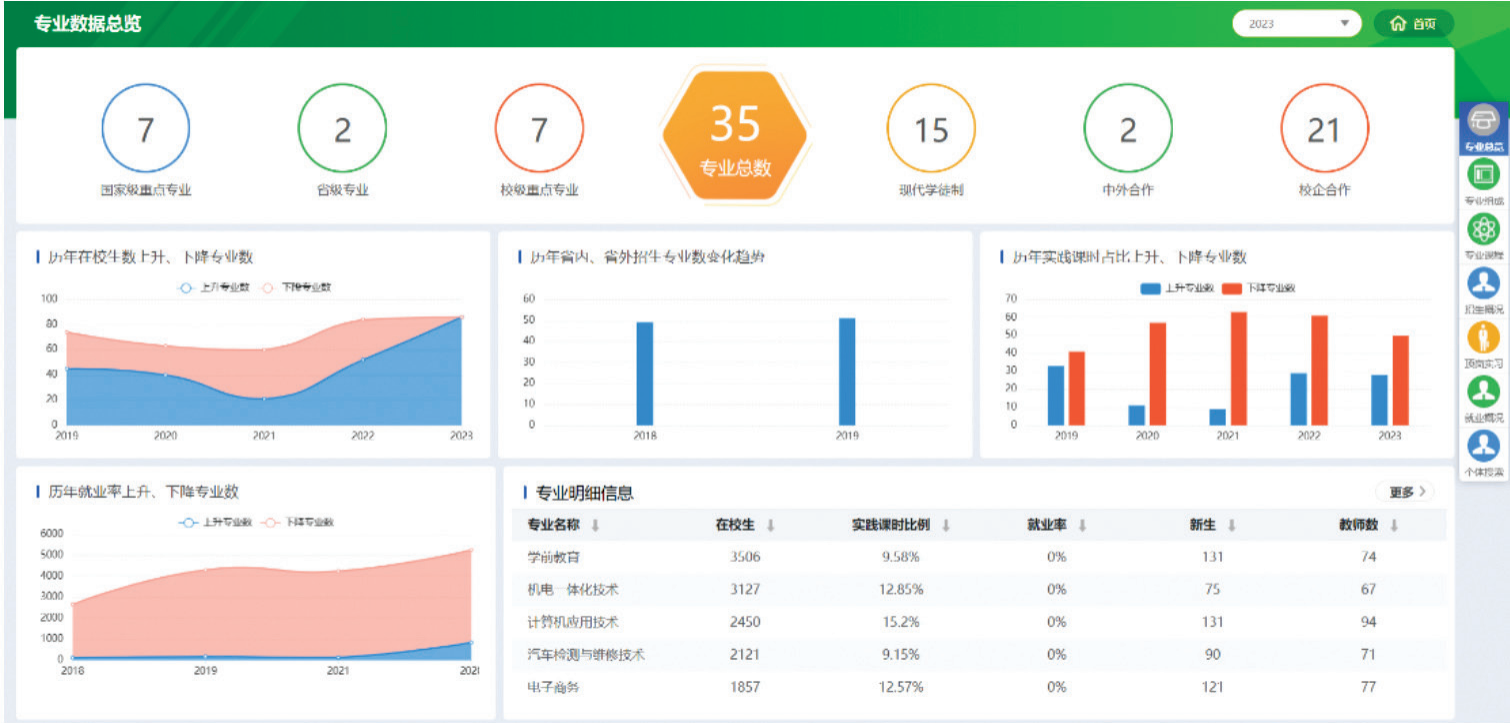Click the blue 2019 bar in 招生 chart
Image resolution: width=1510 pixels, height=723 pixels.
pos(847,371)
